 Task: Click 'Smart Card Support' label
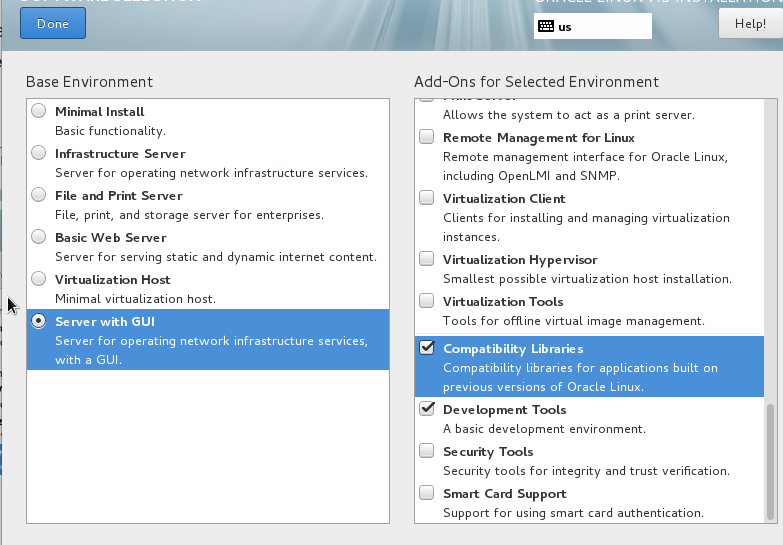(x=505, y=494)
